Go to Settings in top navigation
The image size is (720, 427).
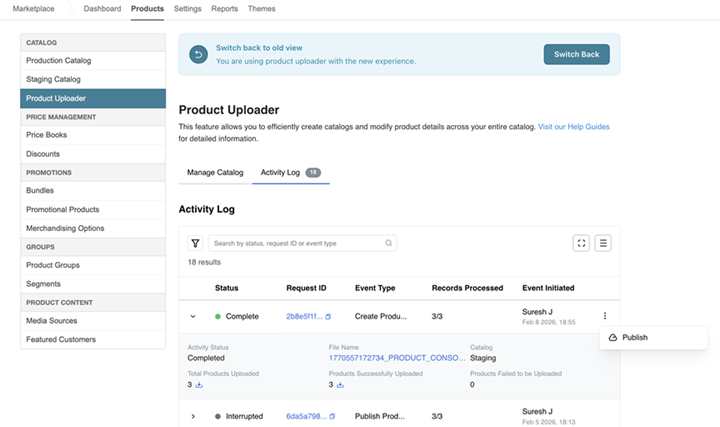click(x=187, y=8)
